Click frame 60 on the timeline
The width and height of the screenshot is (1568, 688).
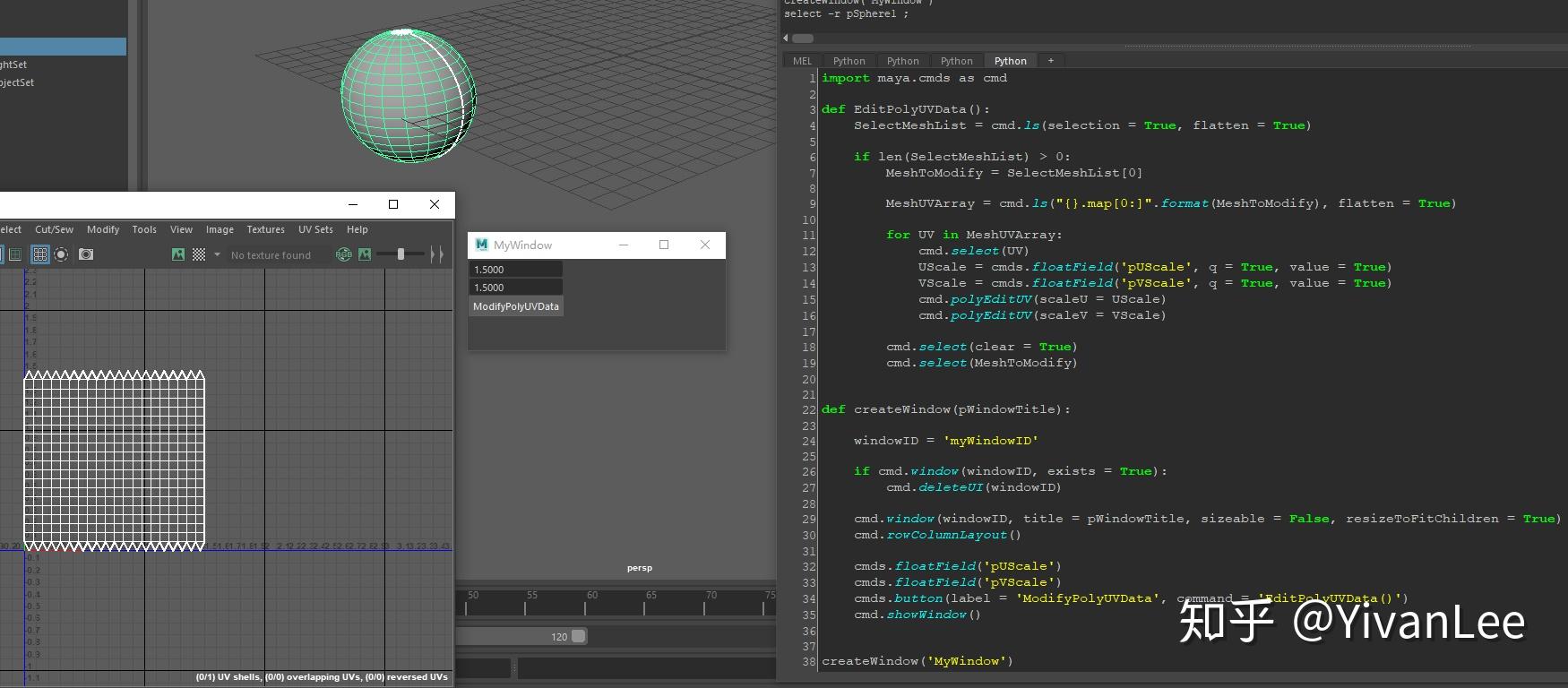click(x=586, y=606)
